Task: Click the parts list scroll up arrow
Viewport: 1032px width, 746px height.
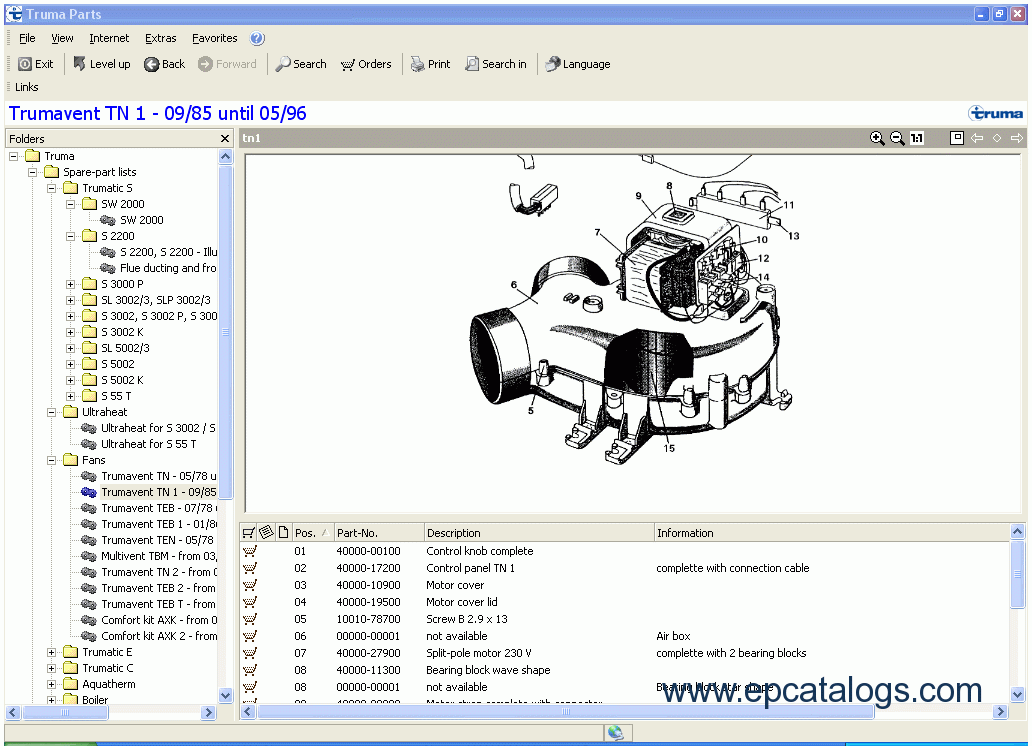Action: 1017,531
